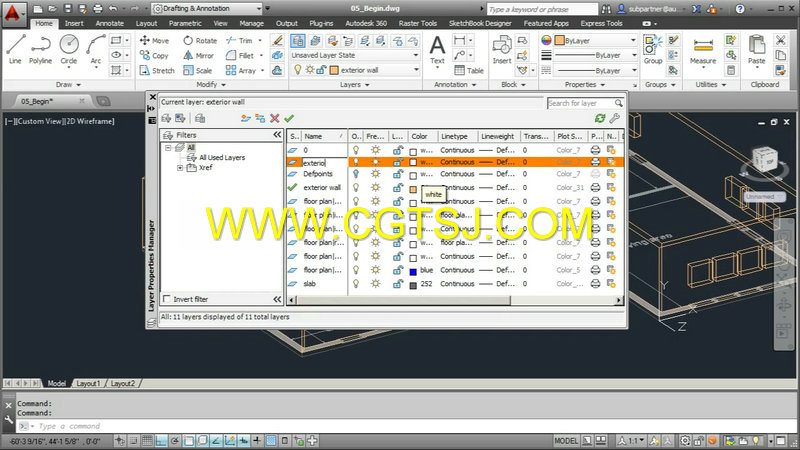Expand the Draw panel dropdown

click(x=68, y=85)
